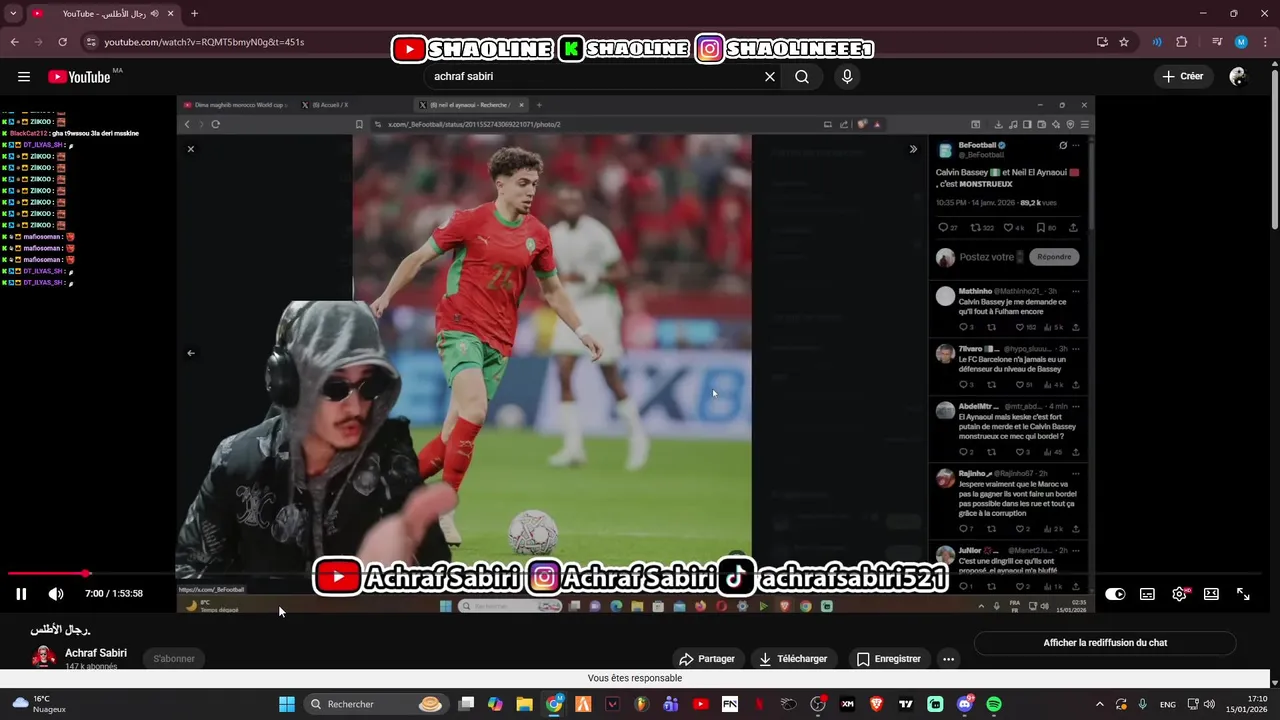Switch player to theater mode

point(1211,594)
